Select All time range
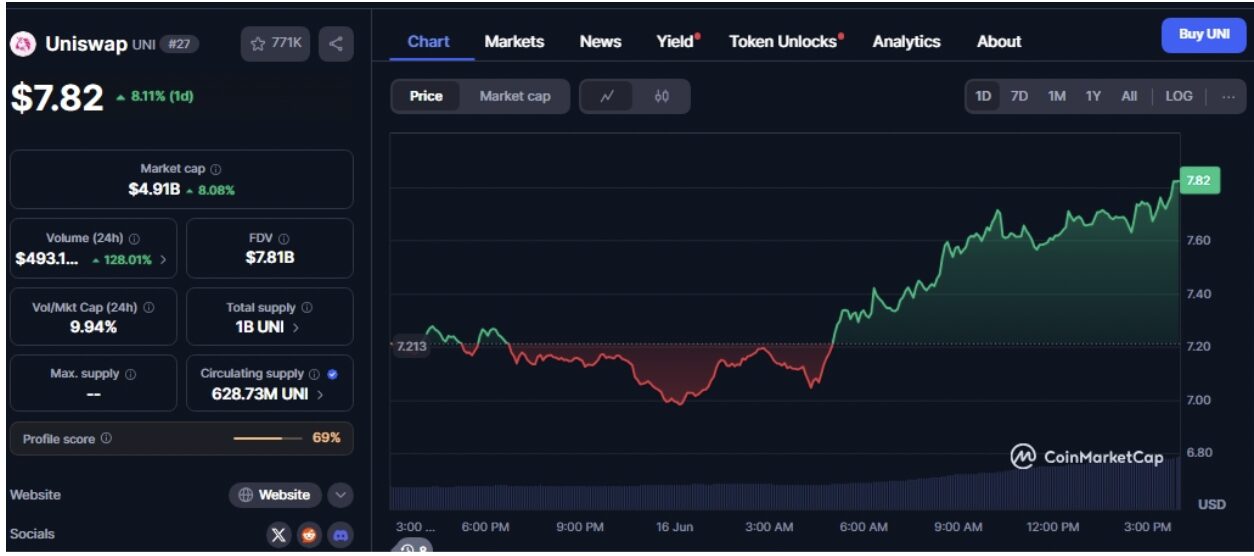 (x=1129, y=96)
